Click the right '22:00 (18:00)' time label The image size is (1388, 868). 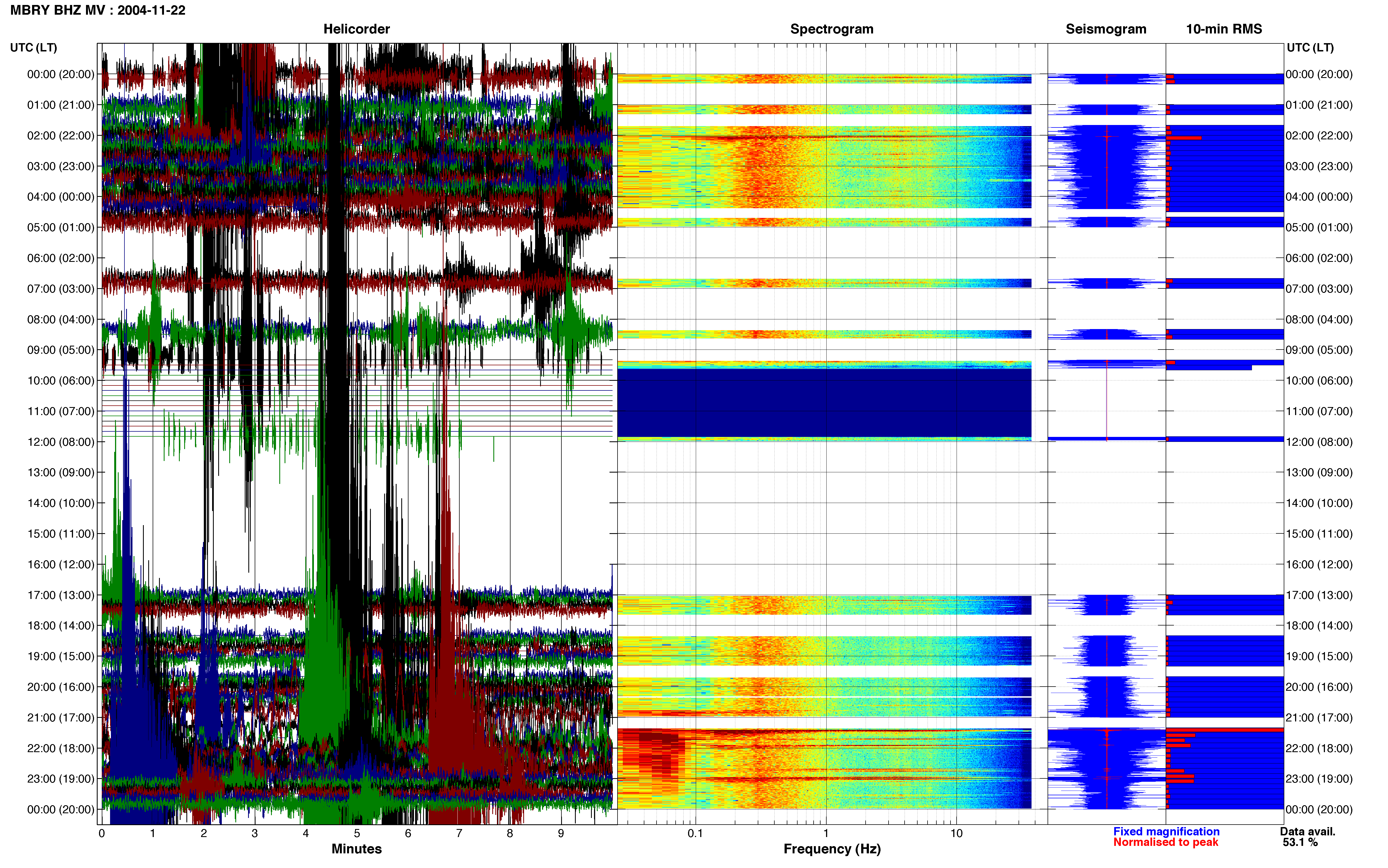1319,749
